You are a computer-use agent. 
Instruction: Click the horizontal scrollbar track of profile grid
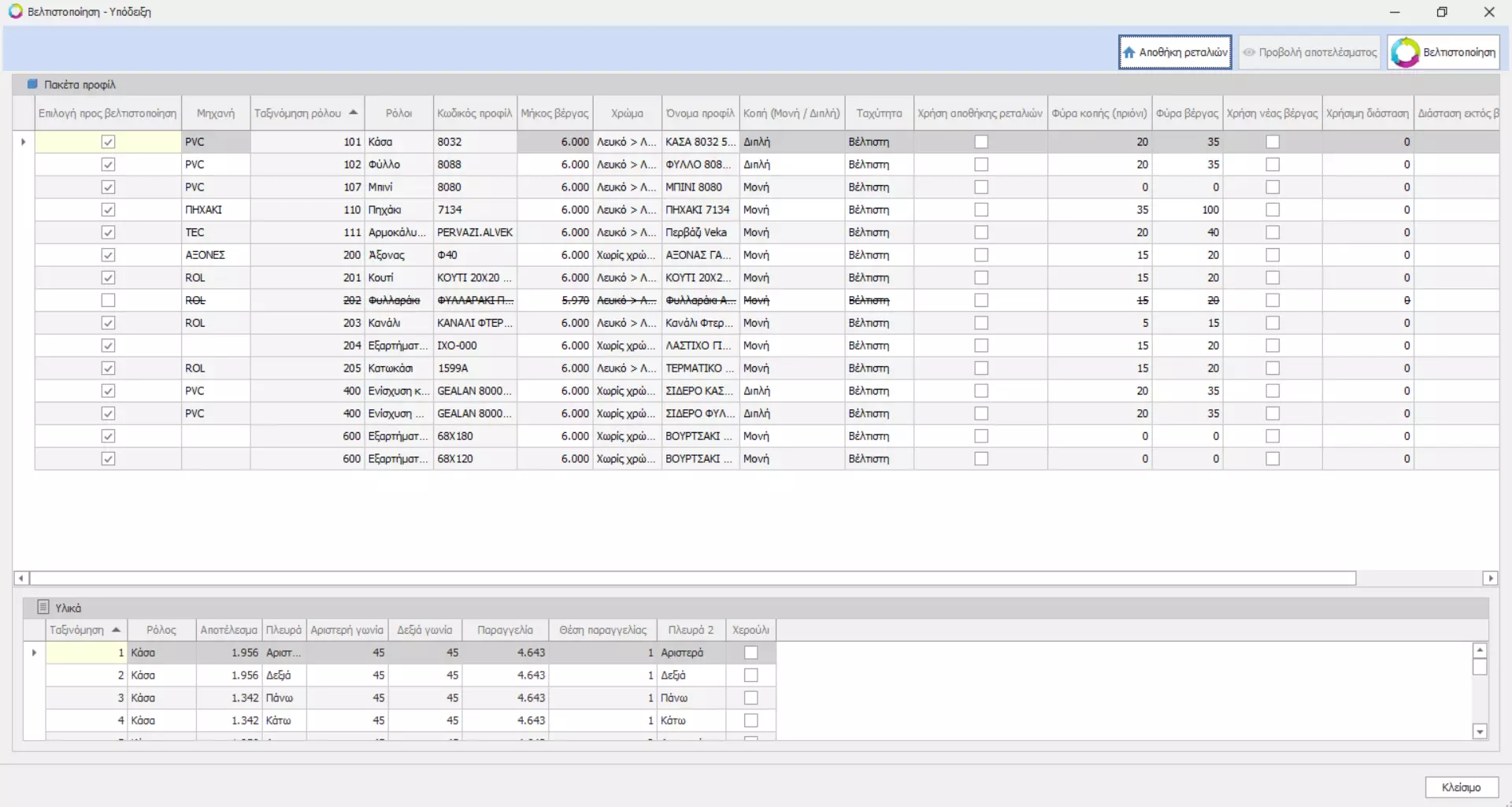coord(1417,579)
